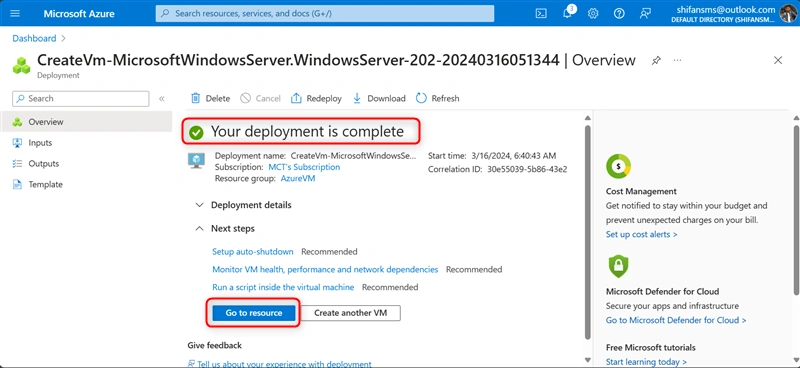Select Overview in the left menu
This screenshot has height=368, width=800.
[86, 122]
